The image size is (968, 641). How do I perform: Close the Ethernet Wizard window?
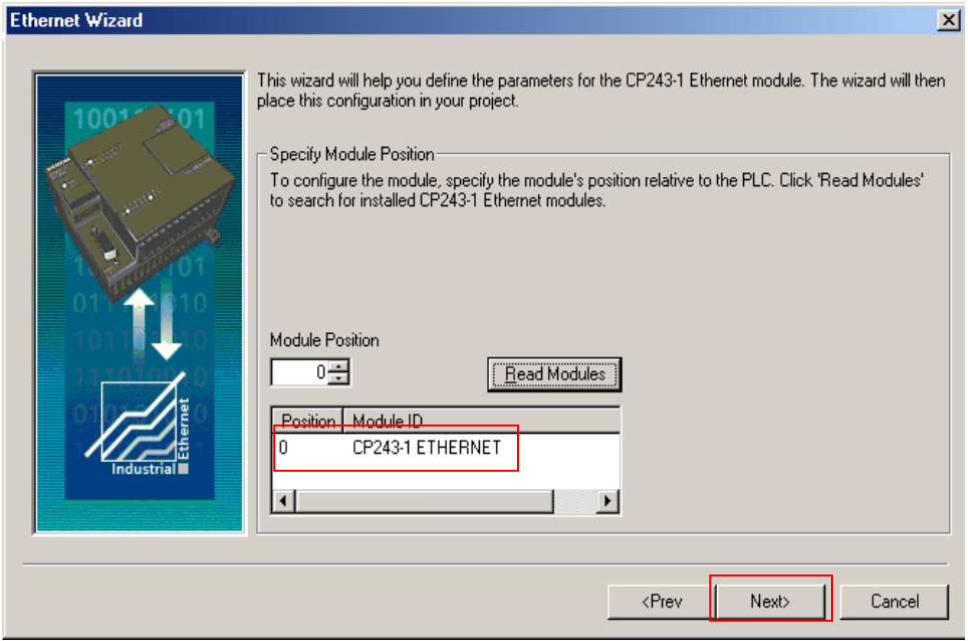point(948,20)
